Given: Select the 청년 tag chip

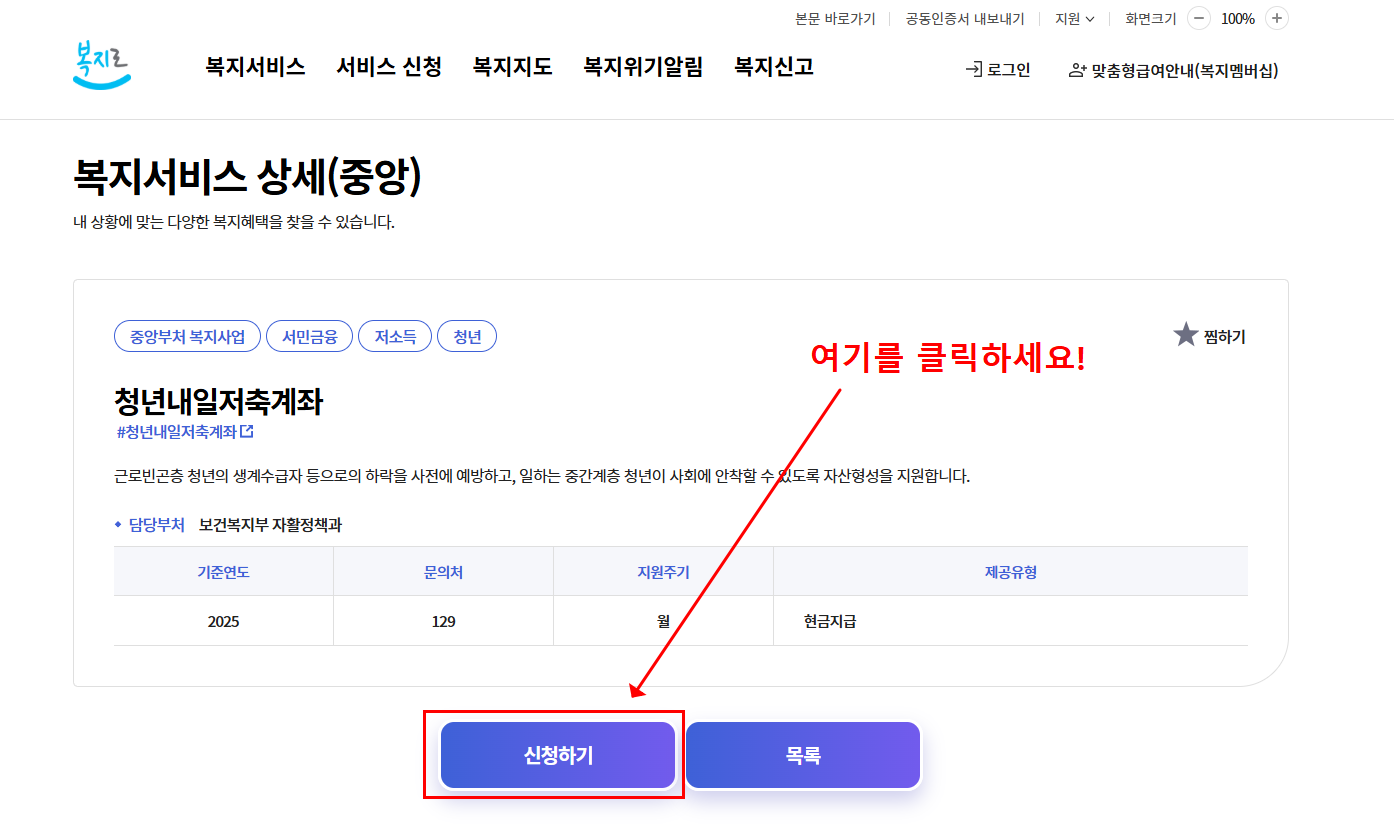Looking at the screenshot, I should 466,336.
